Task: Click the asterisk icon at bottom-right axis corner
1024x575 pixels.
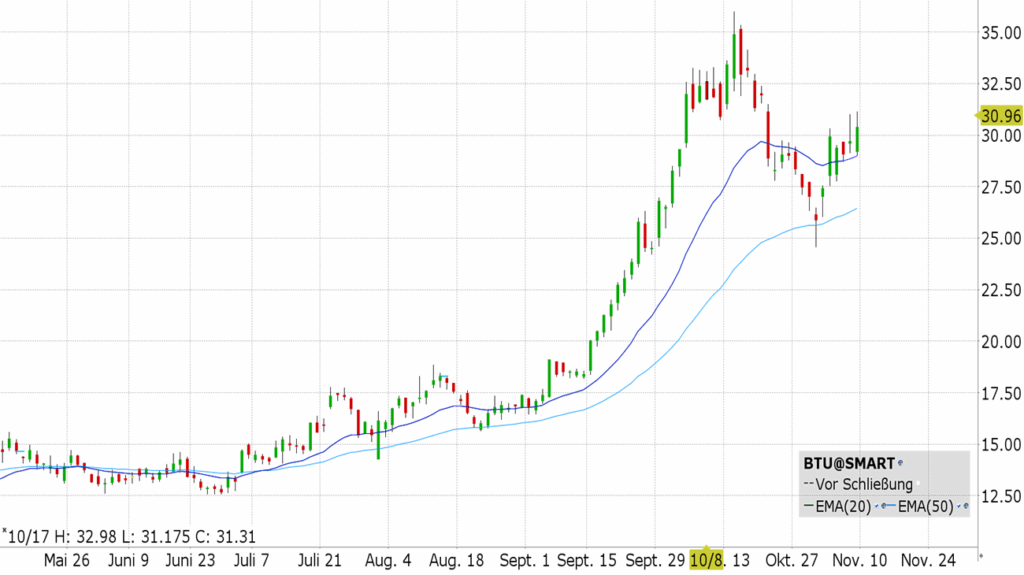Action: [x=979, y=554]
